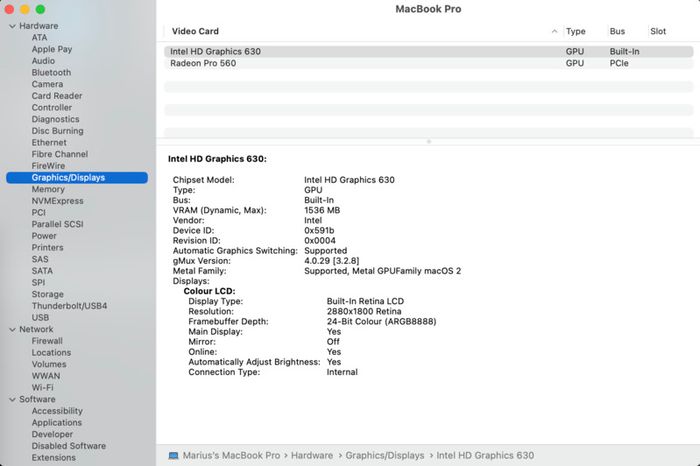The image size is (700, 466).
Task: Open the SAS section
Action: click(40, 259)
